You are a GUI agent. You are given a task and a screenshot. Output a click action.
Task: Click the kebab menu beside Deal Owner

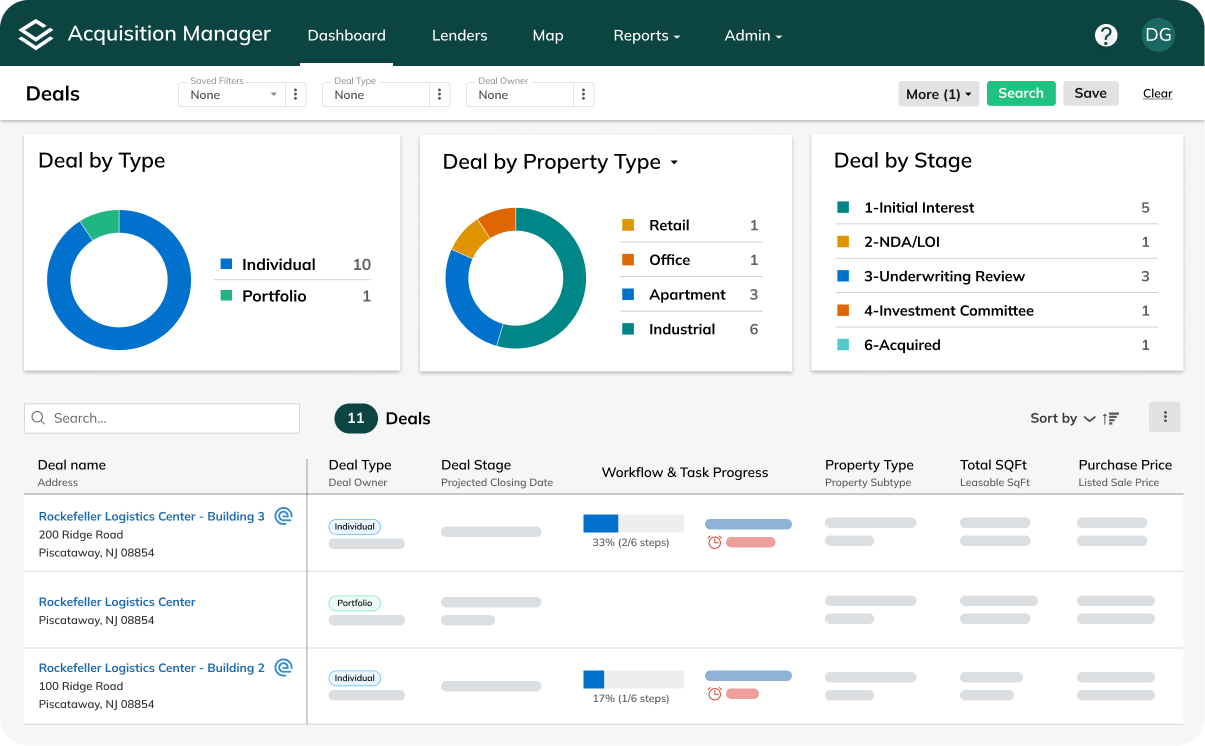[584, 95]
